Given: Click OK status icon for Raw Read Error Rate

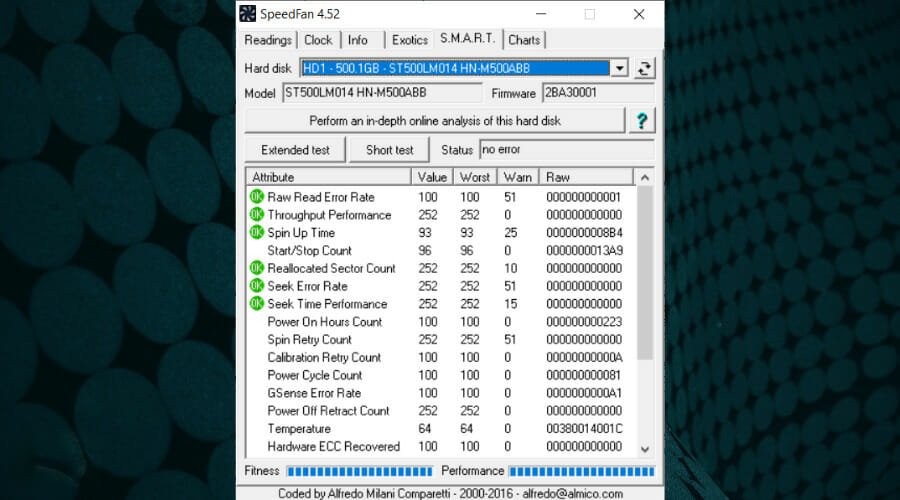Looking at the screenshot, I should (257, 197).
